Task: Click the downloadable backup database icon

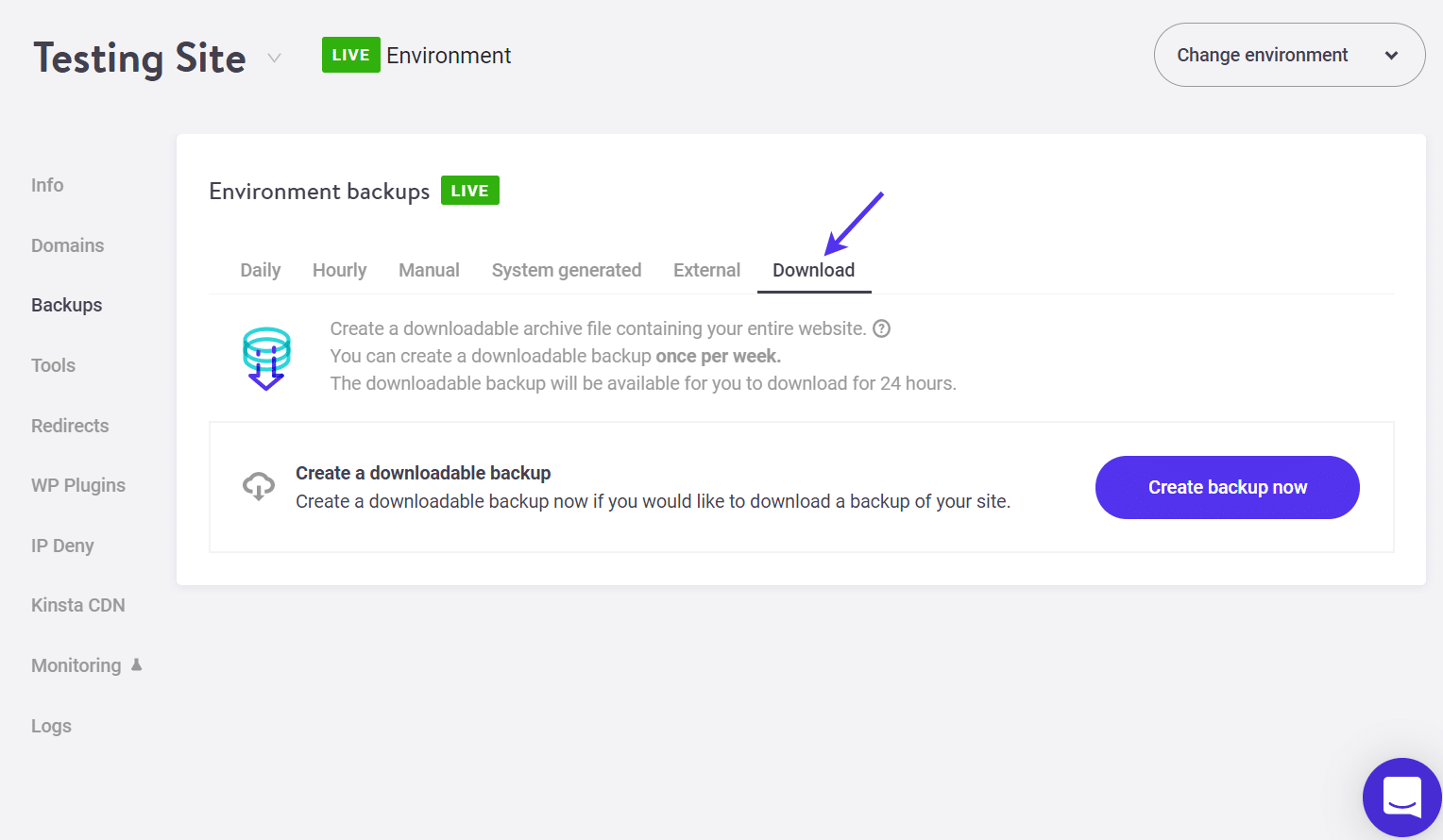Action: 265,358
